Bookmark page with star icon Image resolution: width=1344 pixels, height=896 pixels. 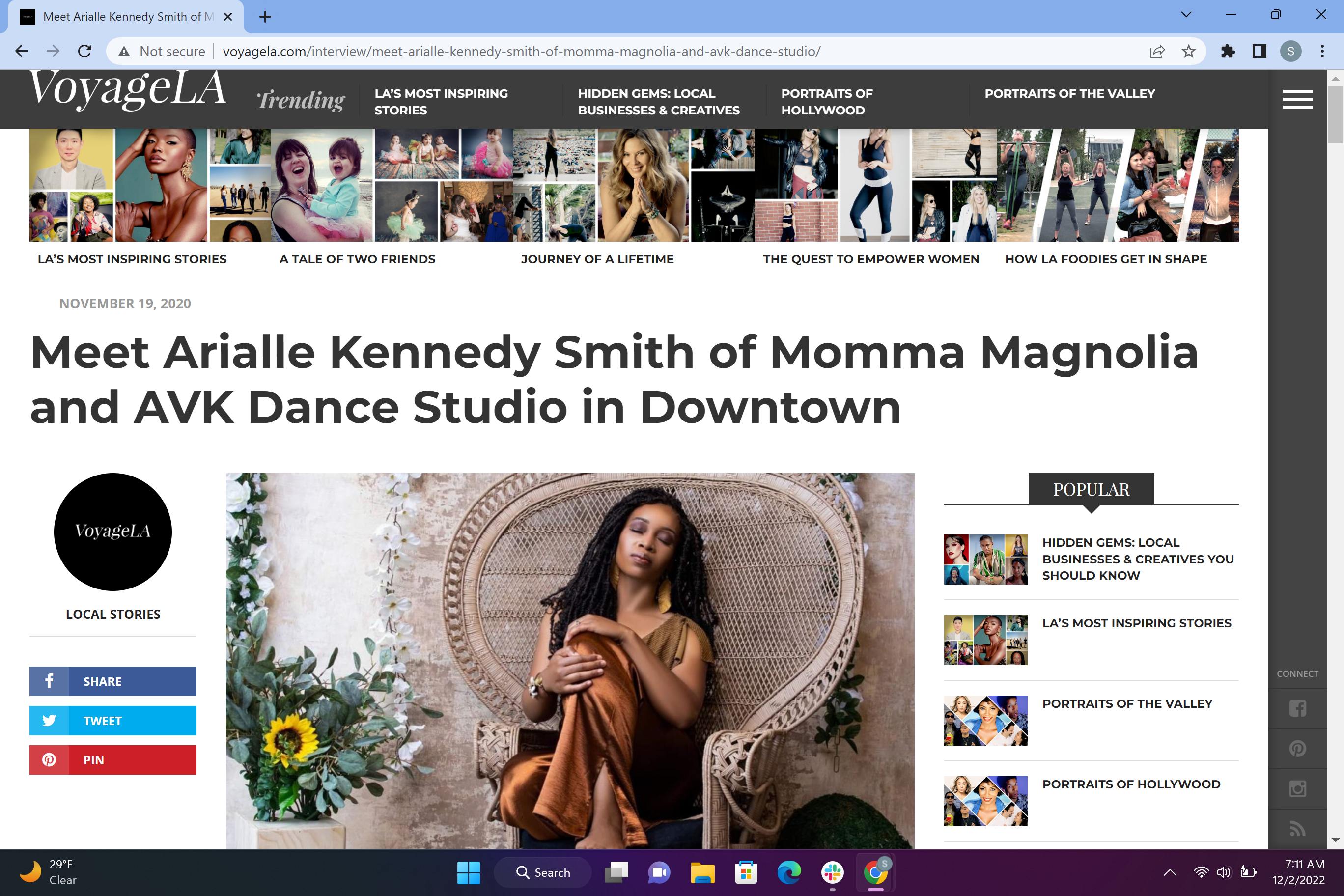click(x=1189, y=52)
